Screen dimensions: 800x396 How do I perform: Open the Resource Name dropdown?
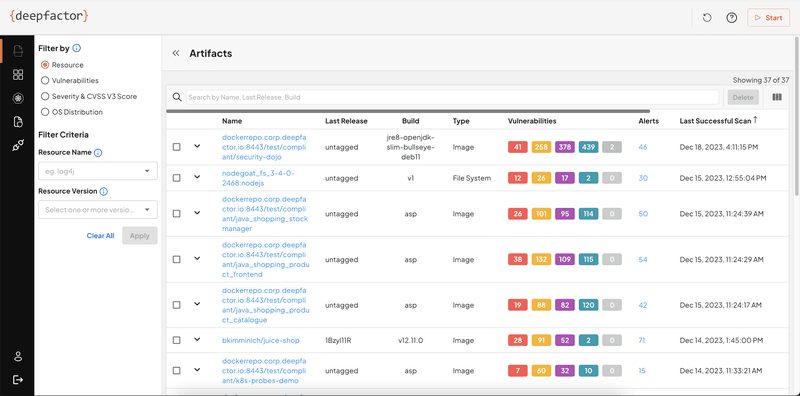(98, 171)
